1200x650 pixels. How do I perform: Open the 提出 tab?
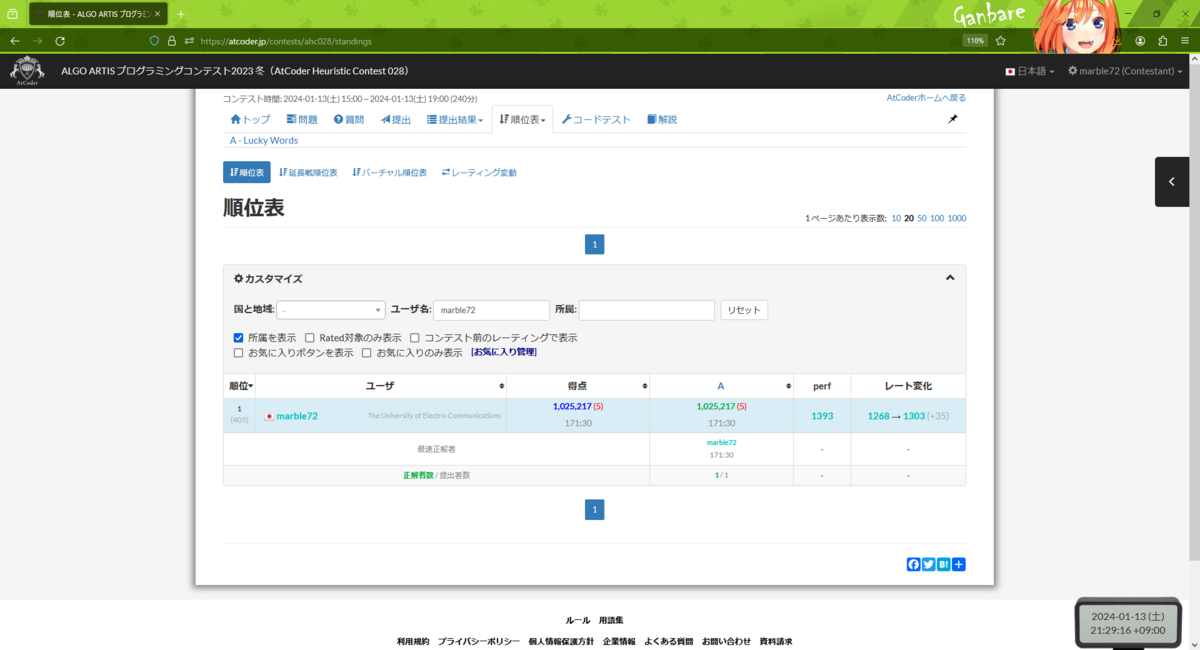click(x=395, y=119)
